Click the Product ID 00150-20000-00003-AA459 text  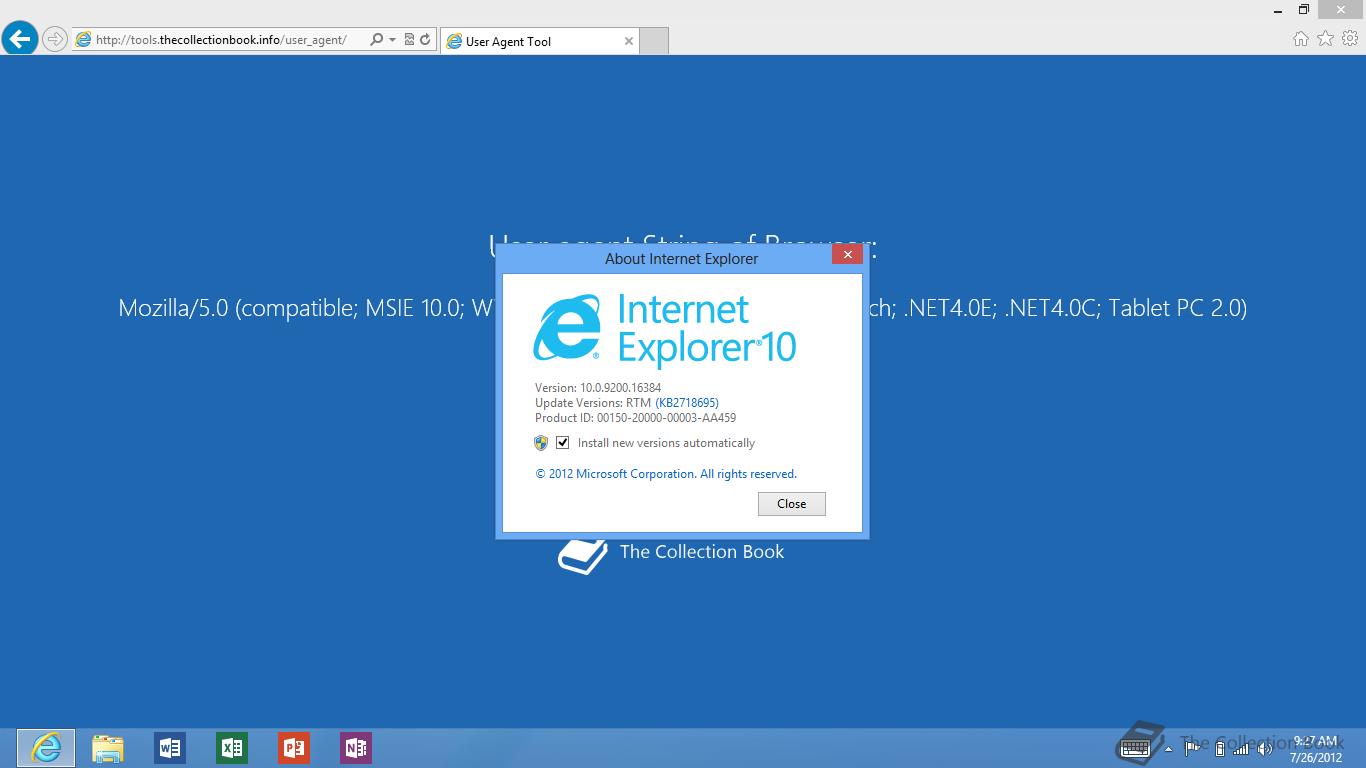(635, 418)
